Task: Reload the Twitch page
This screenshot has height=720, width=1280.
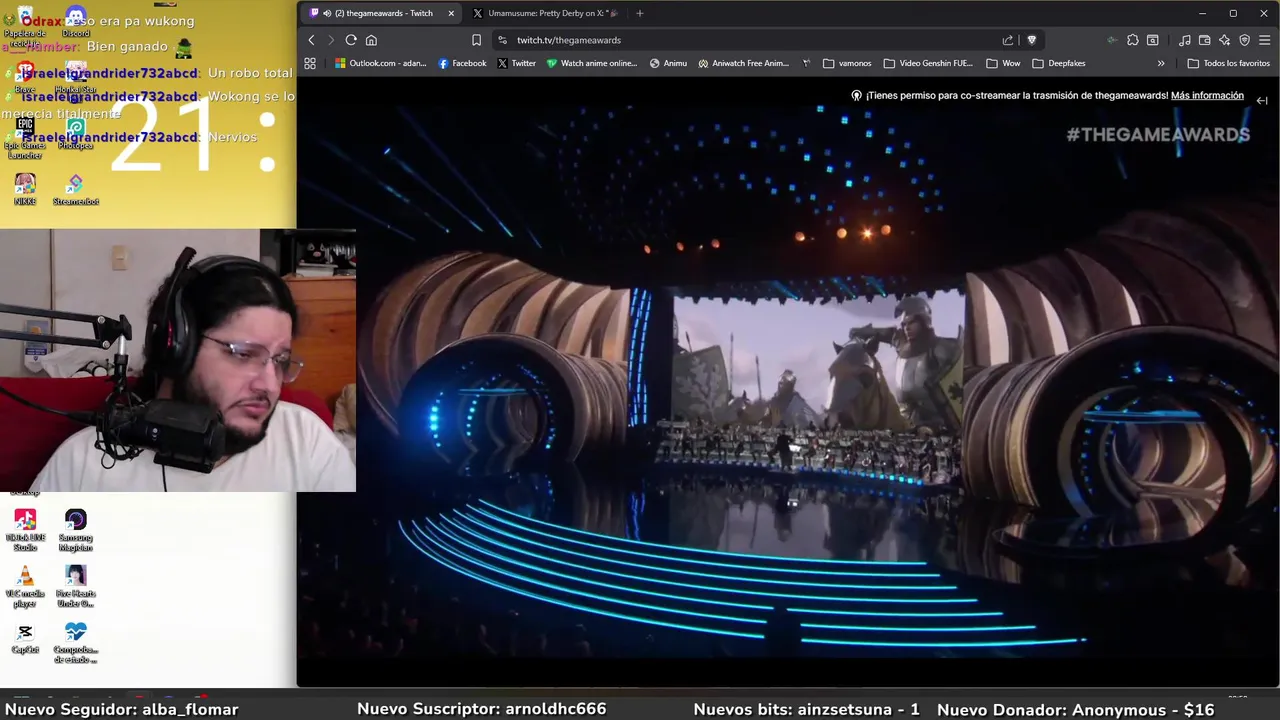Action: point(351,40)
